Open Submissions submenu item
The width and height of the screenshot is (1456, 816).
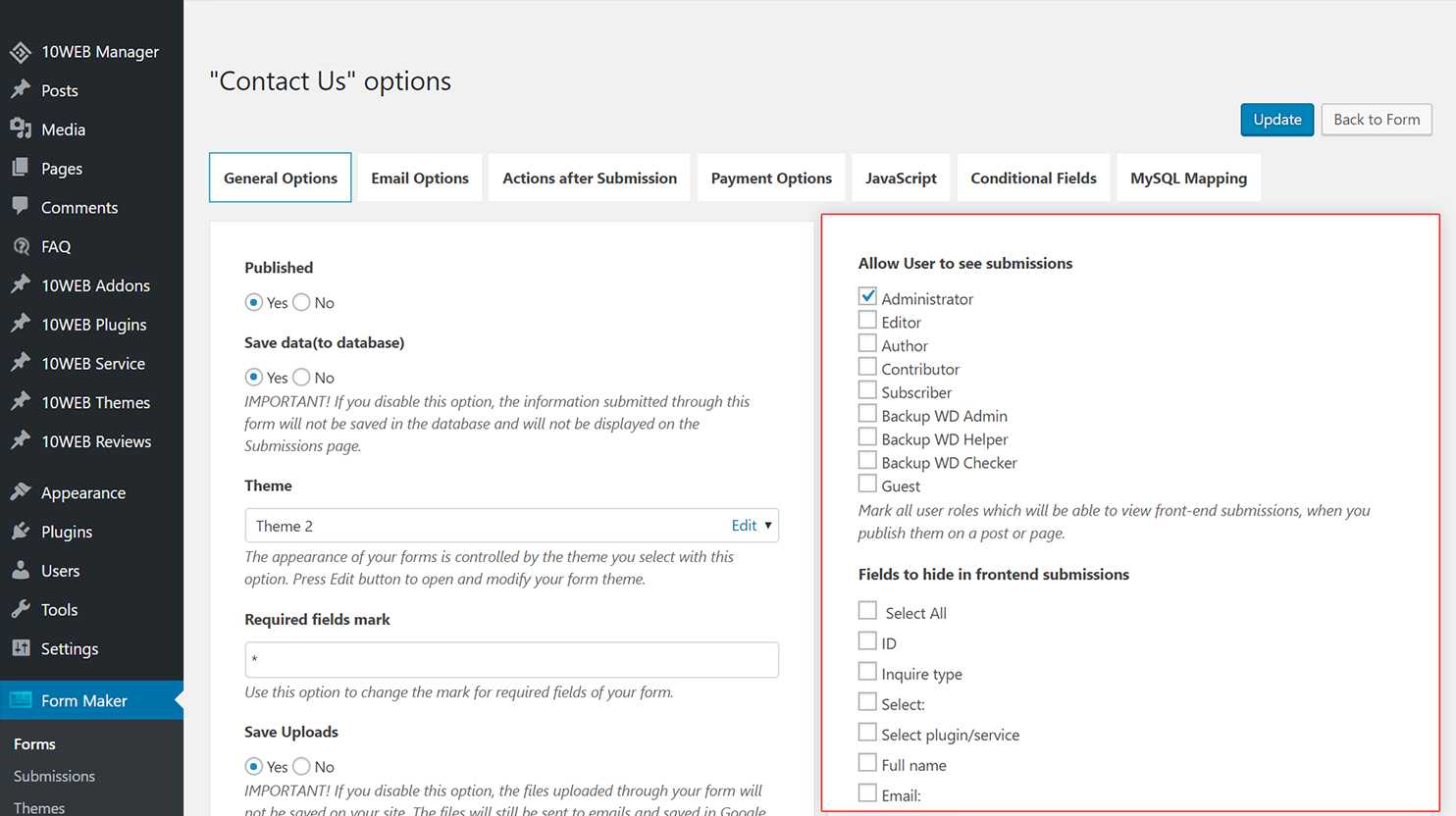pos(54,776)
